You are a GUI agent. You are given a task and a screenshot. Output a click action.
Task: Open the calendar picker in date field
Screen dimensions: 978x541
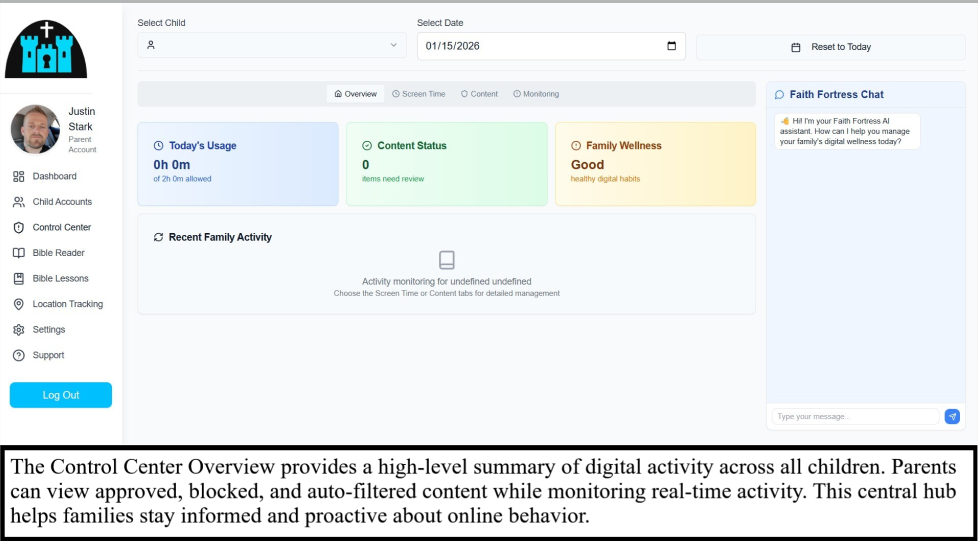click(x=671, y=46)
